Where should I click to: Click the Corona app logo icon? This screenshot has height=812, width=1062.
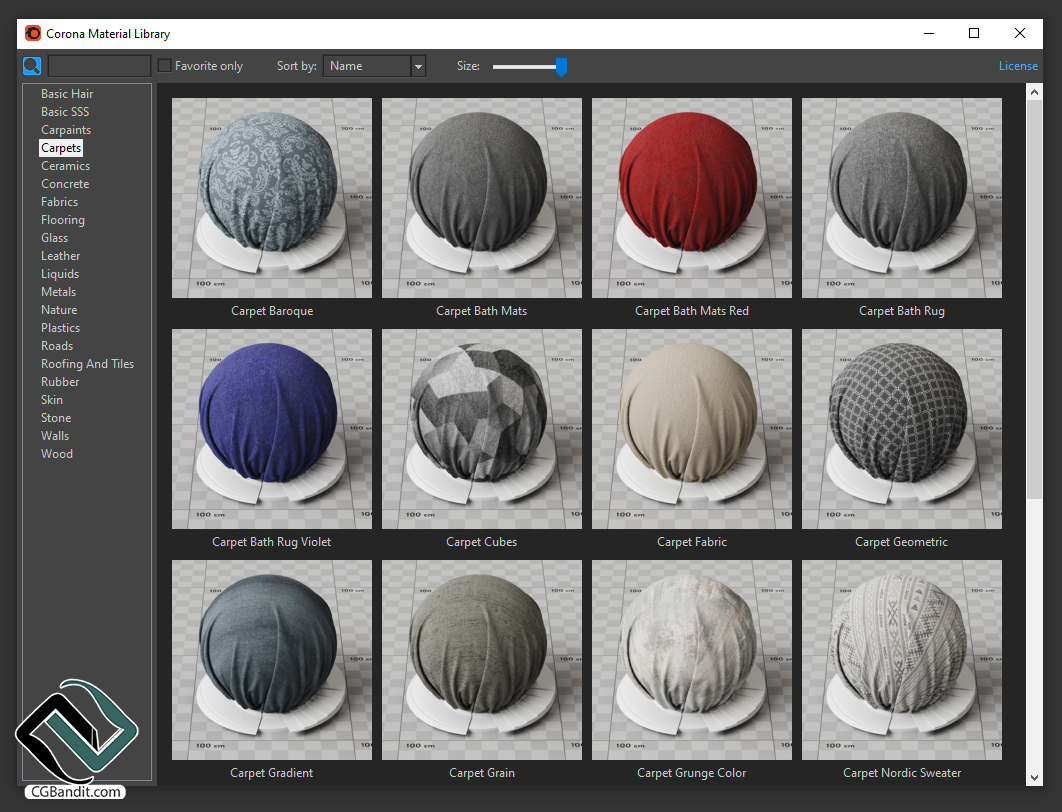[33, 33]
